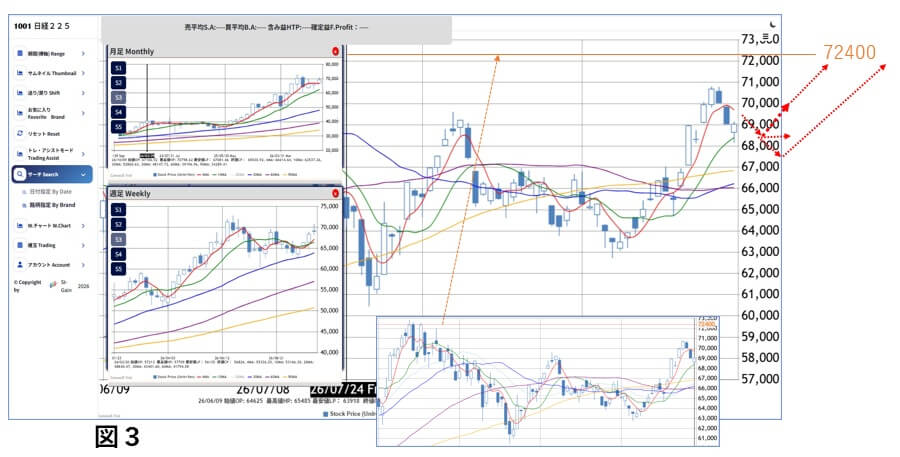Expand the Shift menu chevron
The width and height of the screenshot is (900, 457).
[83, 92]
